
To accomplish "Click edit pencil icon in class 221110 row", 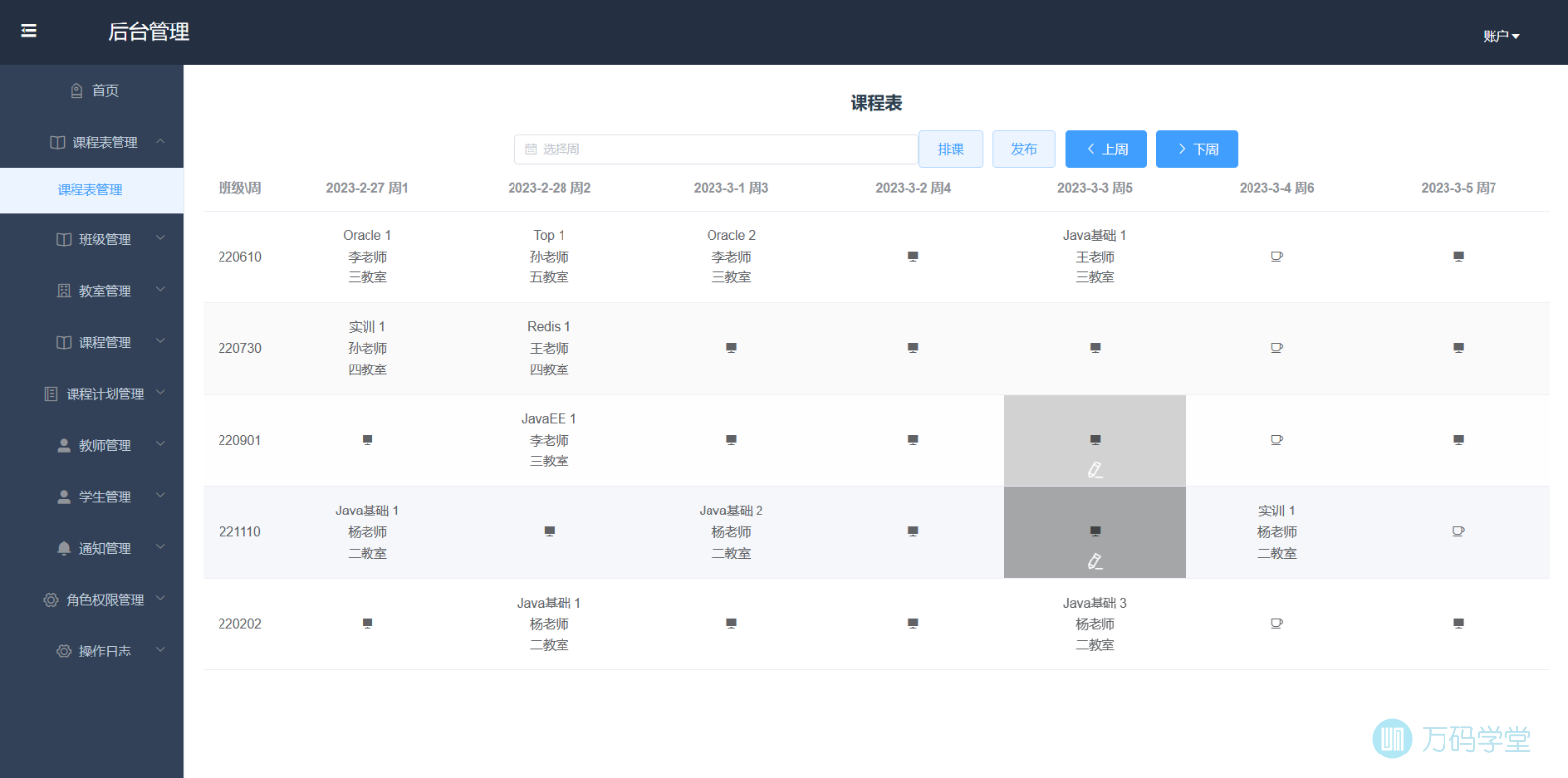I will [x=1095, y=561].
